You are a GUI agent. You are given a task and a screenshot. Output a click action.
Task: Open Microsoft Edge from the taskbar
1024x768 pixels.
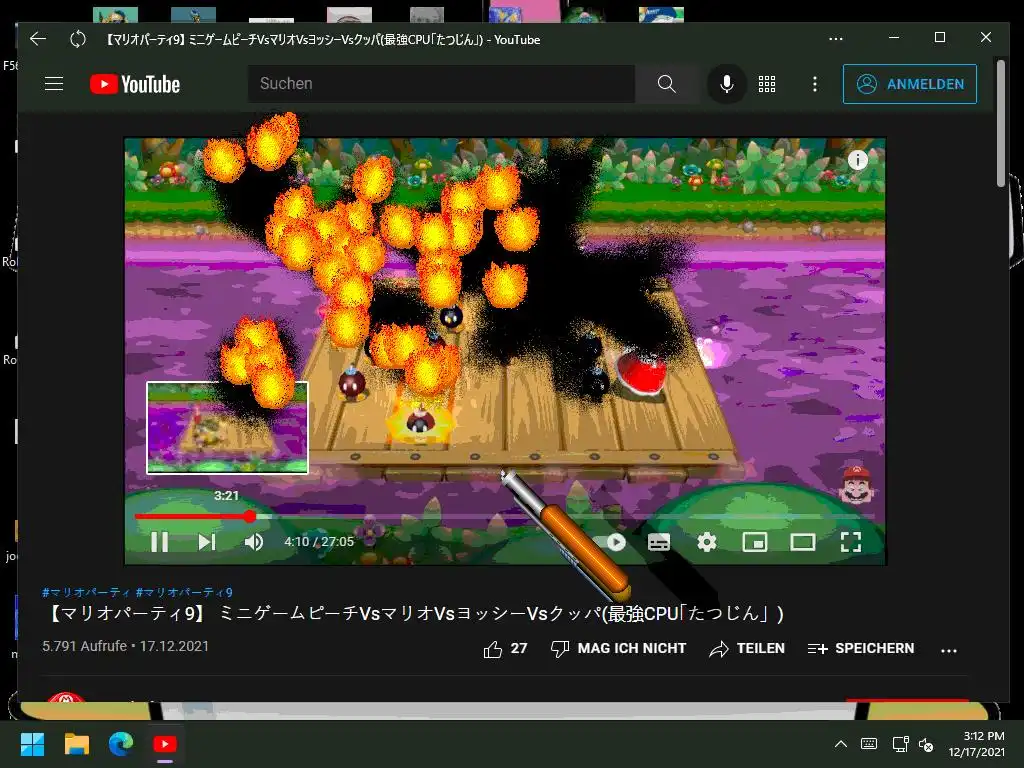pyautogui.click(x=121, y=743)
